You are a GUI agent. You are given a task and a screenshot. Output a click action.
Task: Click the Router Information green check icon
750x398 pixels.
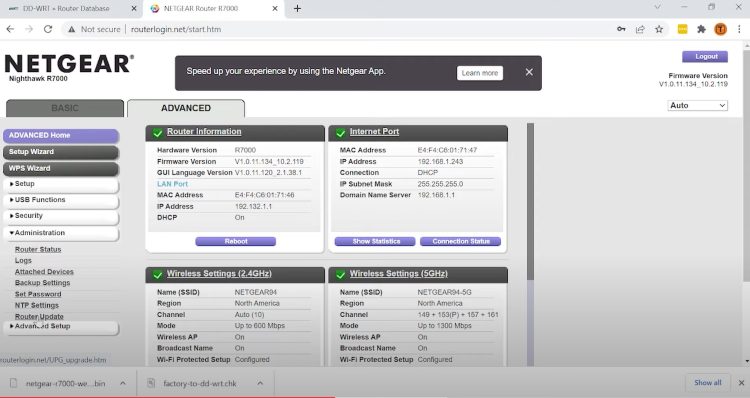click(x=157, y=133)
